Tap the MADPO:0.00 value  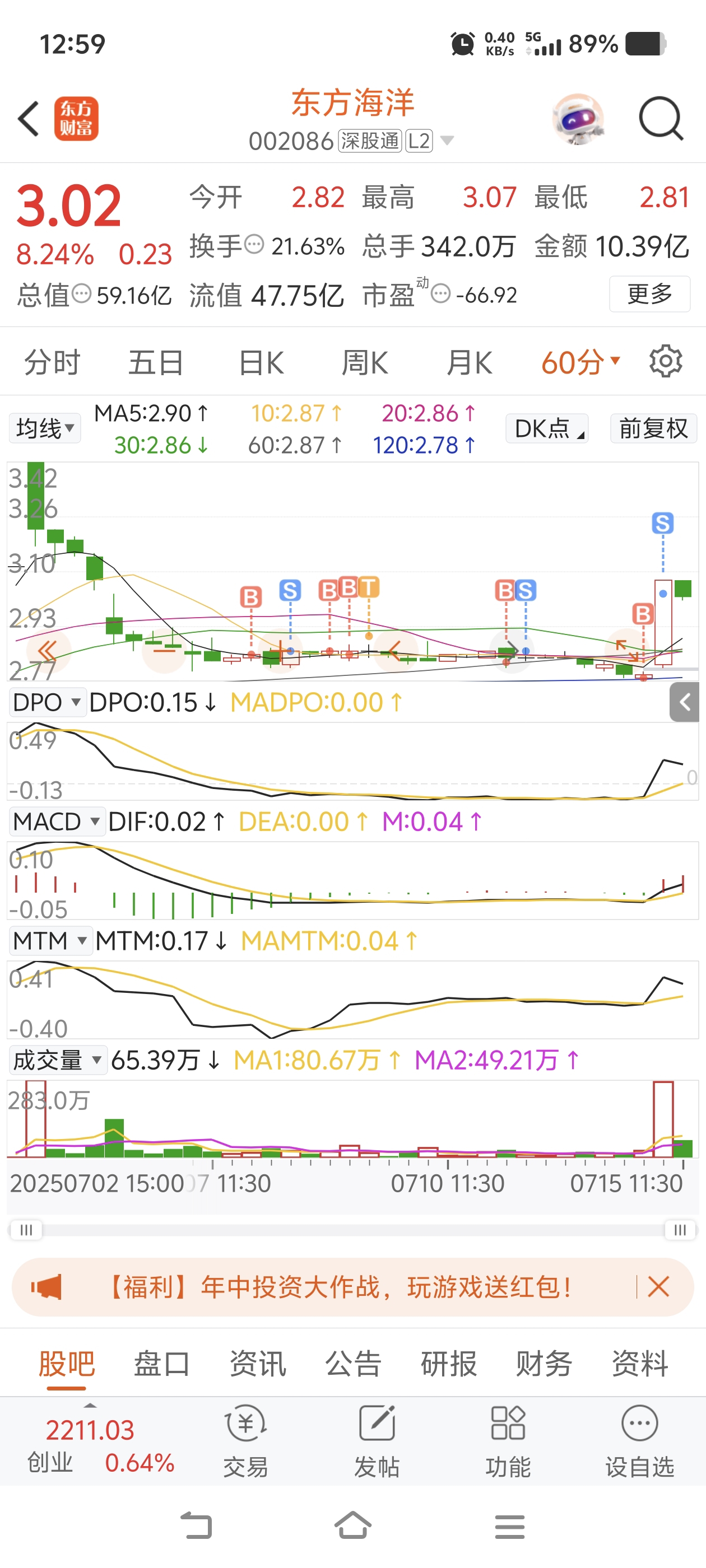coord(317,702)
